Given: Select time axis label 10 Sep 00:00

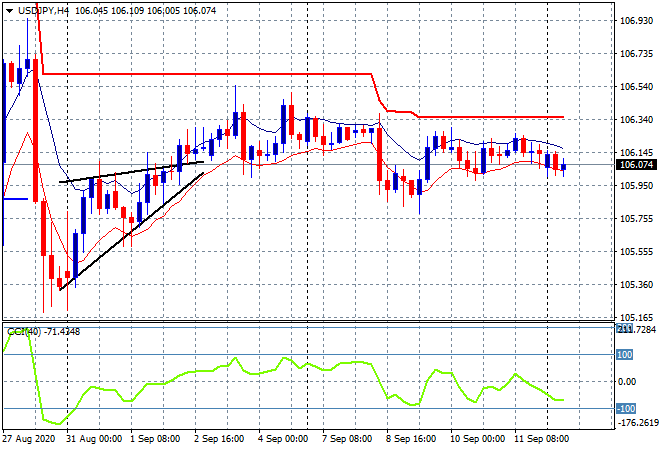Looking at the screenshot, I should (x=477, y=439).
